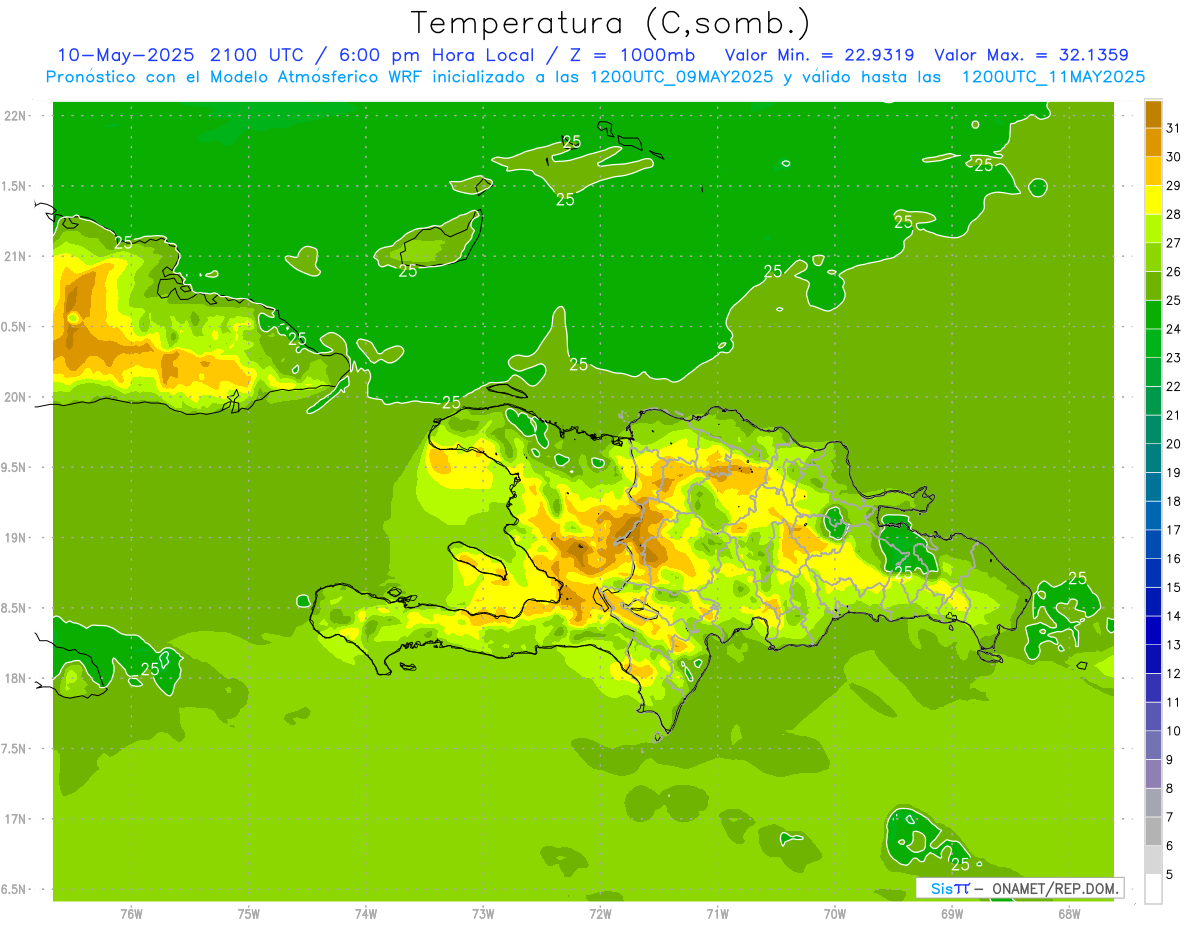Click the purple legend swatch between 9 and 10

pos(1153,744)
